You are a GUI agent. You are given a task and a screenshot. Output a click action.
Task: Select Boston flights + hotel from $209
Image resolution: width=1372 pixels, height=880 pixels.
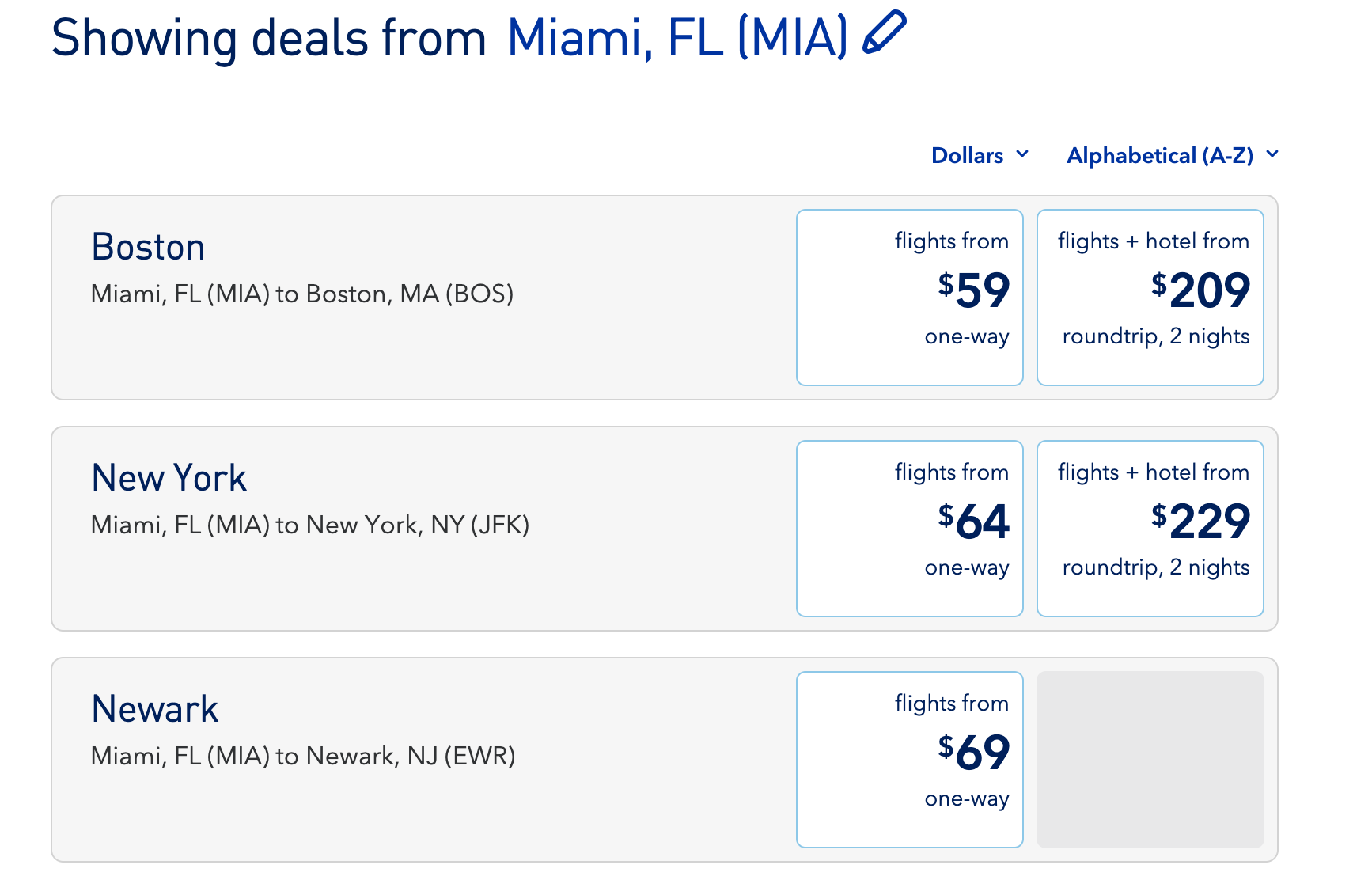[1150, 298]
